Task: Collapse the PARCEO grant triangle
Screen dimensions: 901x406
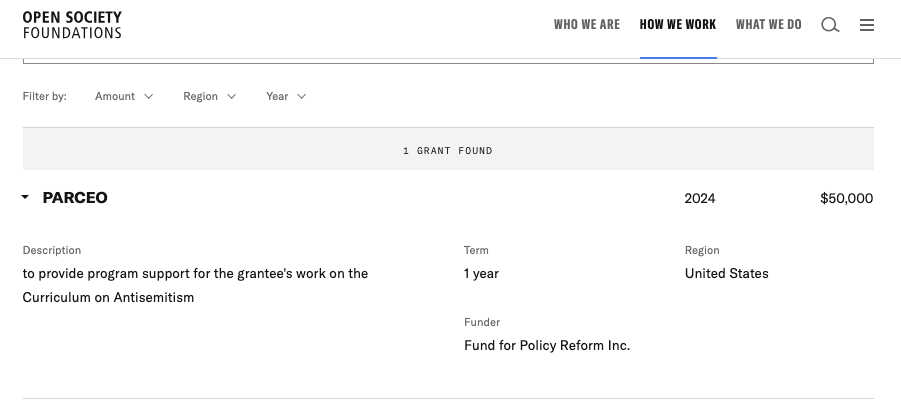Action: click(25, 198)
